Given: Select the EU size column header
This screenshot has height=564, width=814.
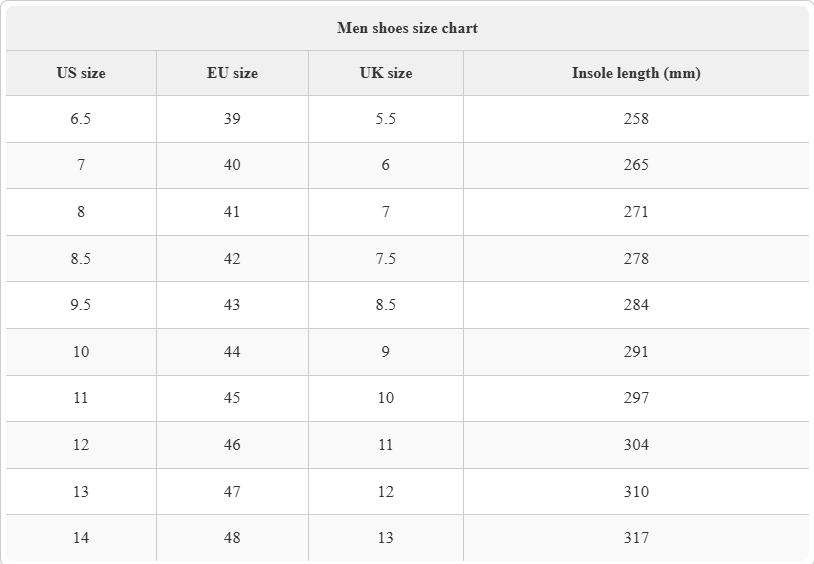Looking at the screenshot, I should pos(232,73).
